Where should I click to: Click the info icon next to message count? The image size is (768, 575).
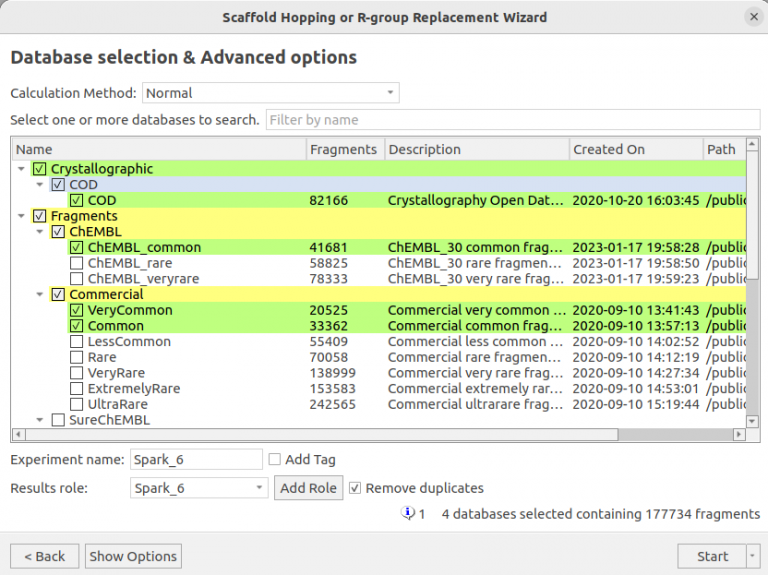408,514
